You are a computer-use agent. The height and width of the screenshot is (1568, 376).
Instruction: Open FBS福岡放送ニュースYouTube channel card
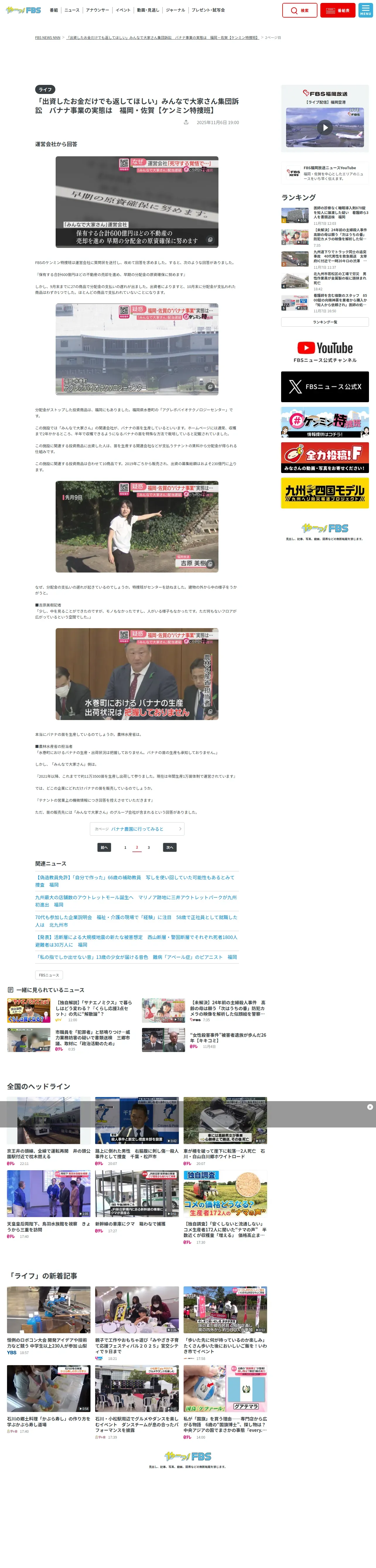[325, 174]
